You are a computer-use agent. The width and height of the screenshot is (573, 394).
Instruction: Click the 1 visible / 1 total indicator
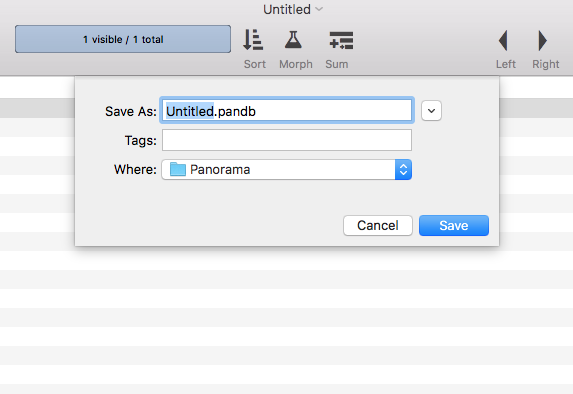(123, 39)
